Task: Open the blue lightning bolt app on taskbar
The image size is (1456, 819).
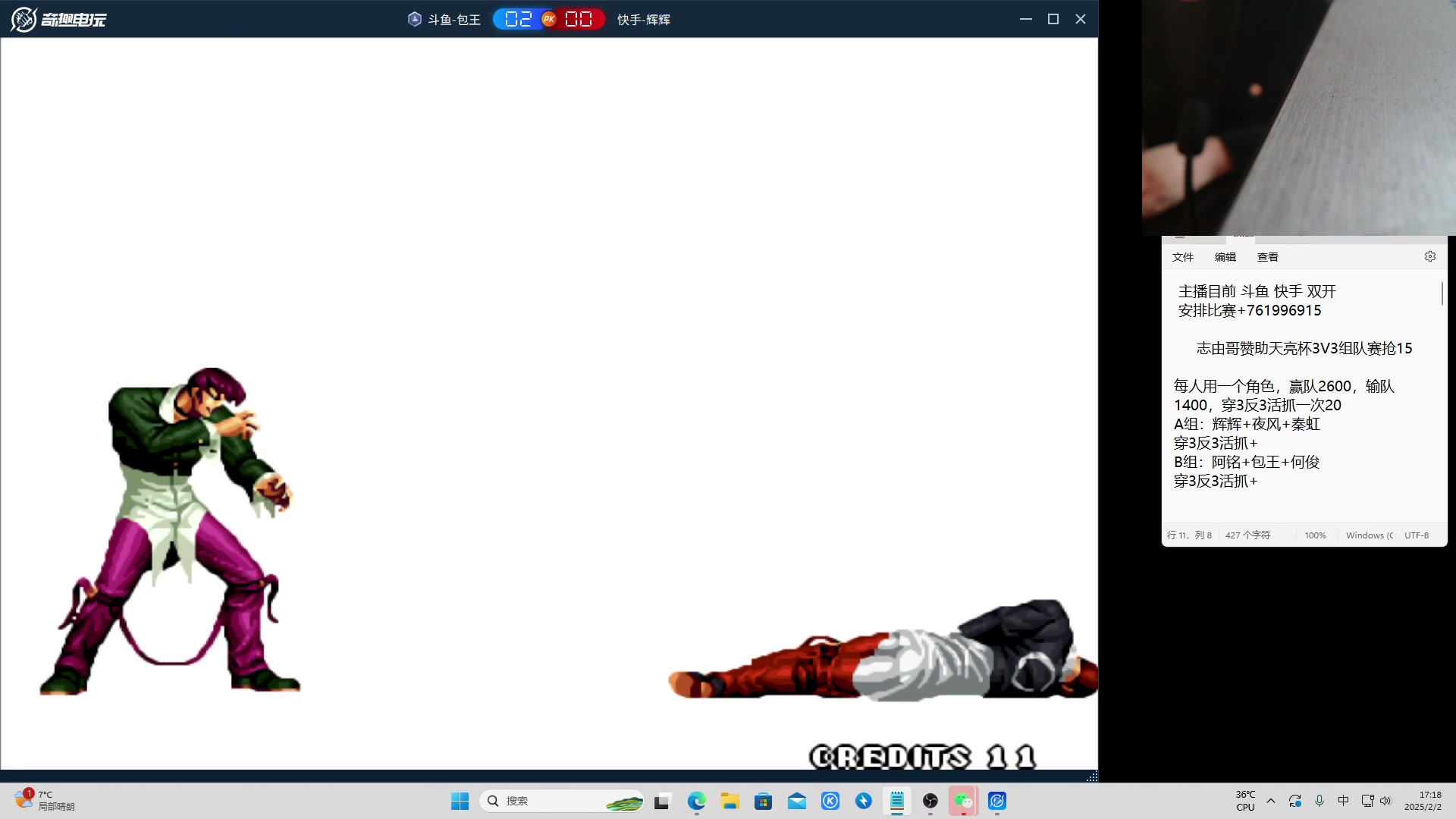Action: pyautogui.click(x=864, y=801)
